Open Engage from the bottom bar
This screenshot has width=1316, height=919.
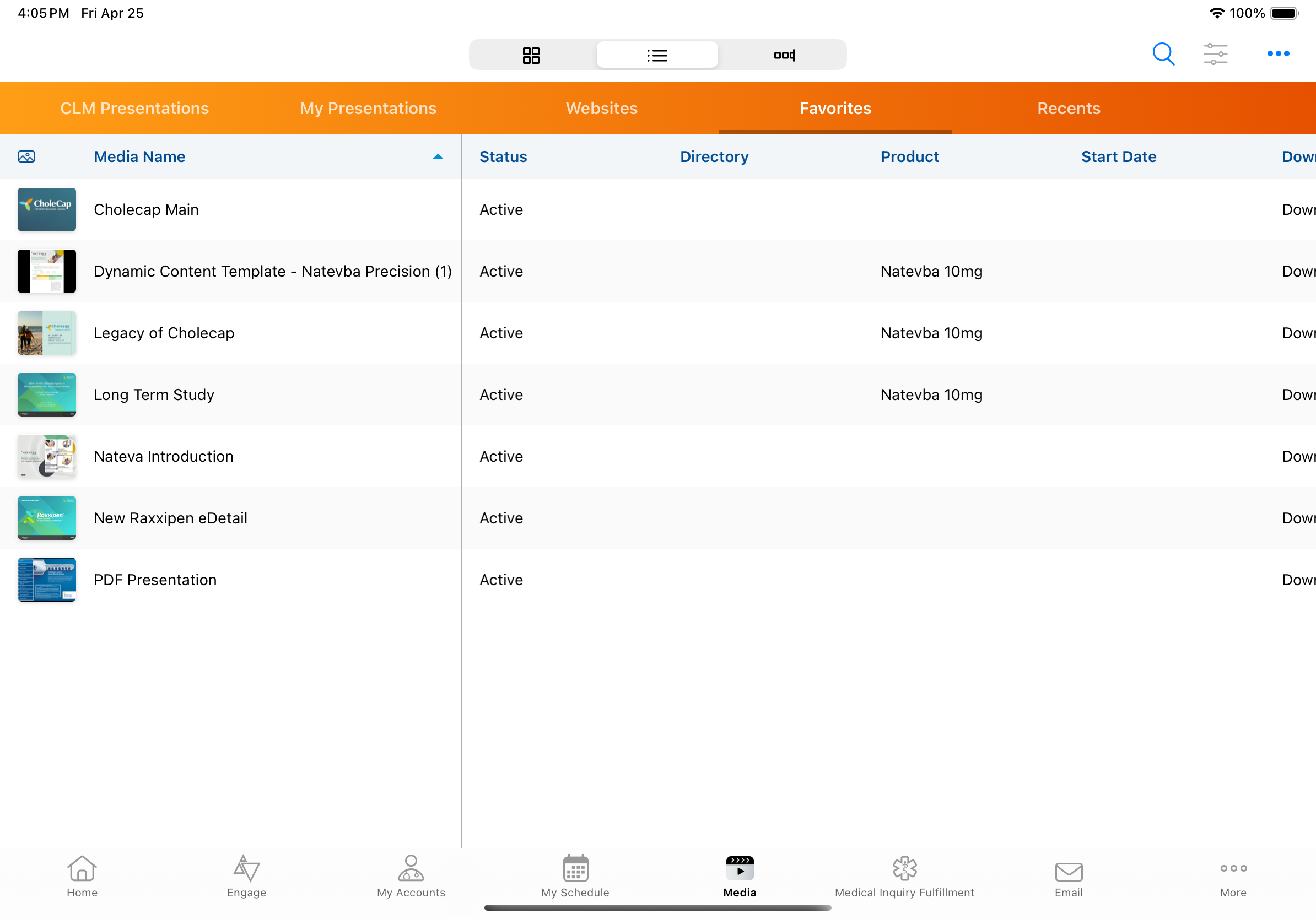(246, 875)
